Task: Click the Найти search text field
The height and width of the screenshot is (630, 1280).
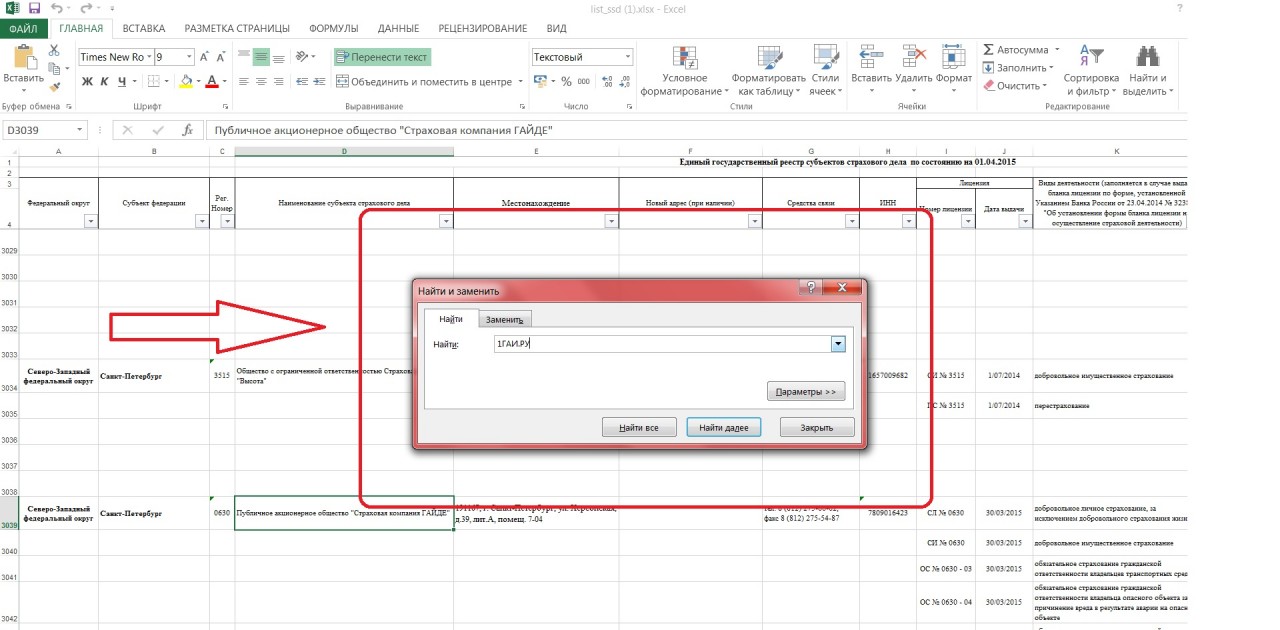Action: tap(660, 344)
